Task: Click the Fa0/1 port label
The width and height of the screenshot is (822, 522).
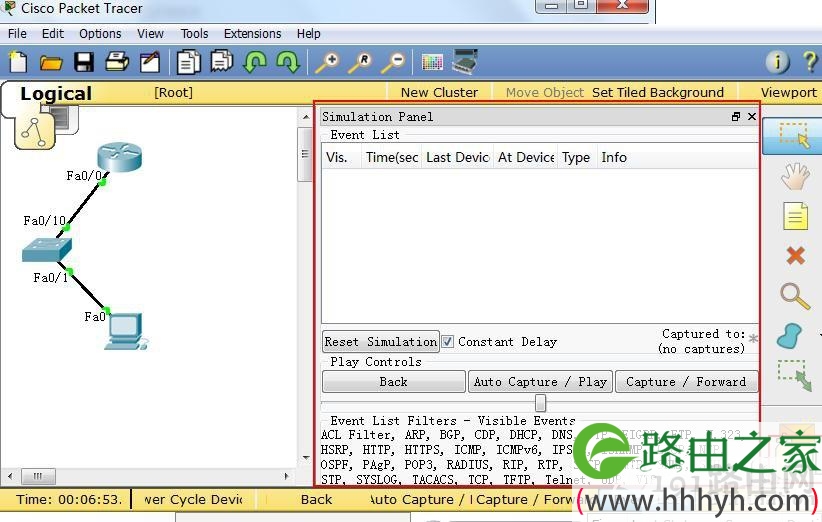Action: pos(51,277)
